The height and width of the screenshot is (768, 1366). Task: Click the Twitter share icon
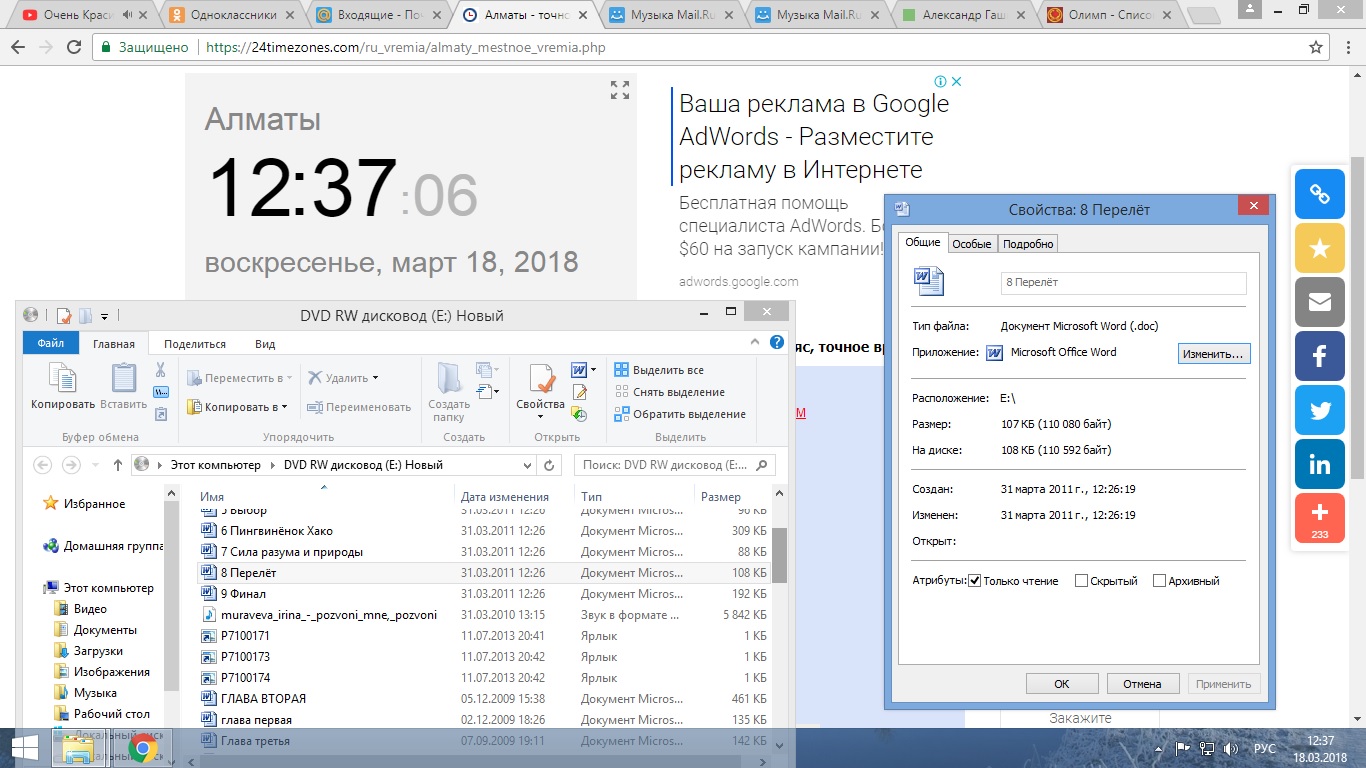(1320, 410)
